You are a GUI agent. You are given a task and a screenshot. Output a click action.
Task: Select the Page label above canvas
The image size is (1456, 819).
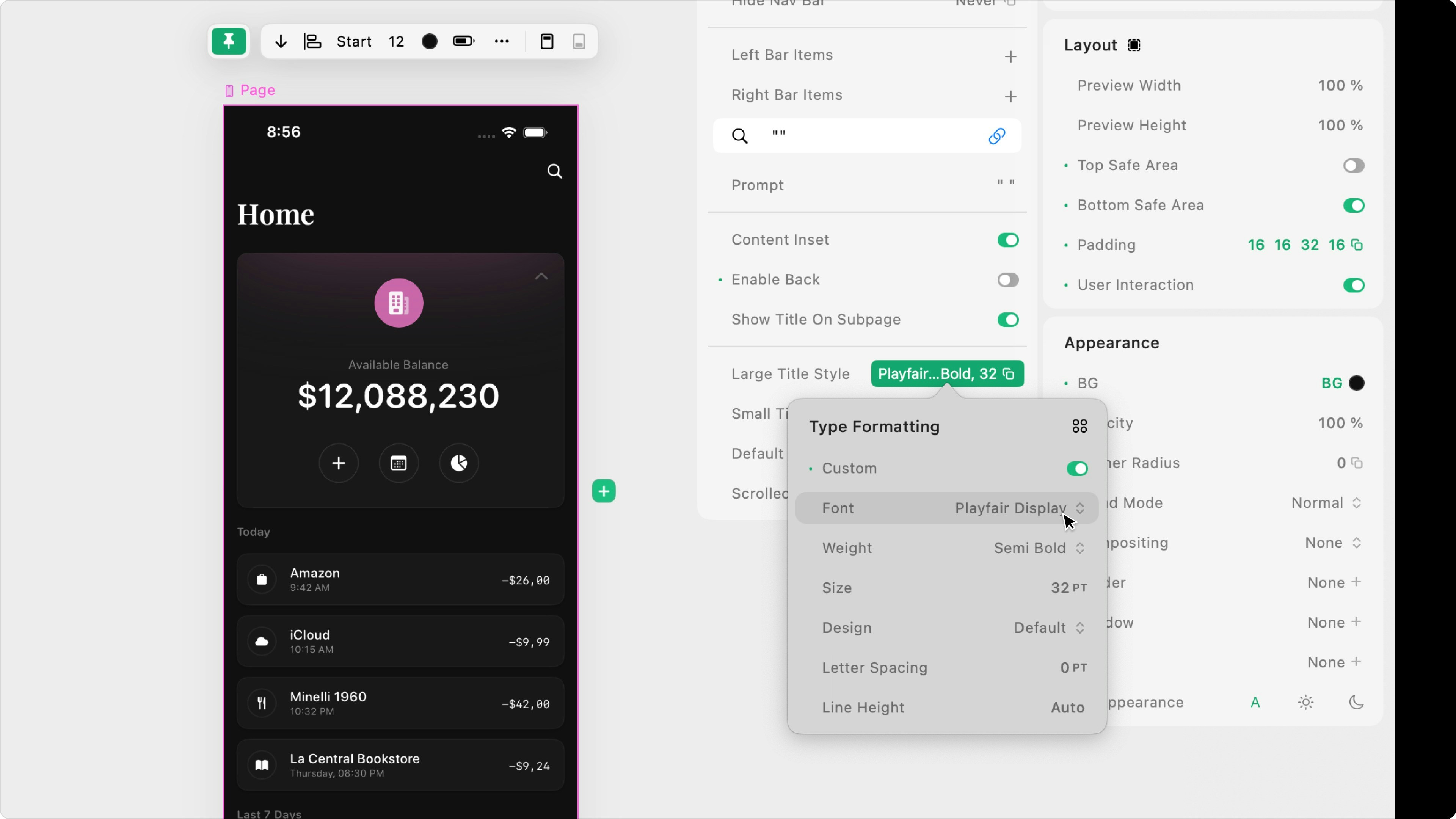(257, 91)
